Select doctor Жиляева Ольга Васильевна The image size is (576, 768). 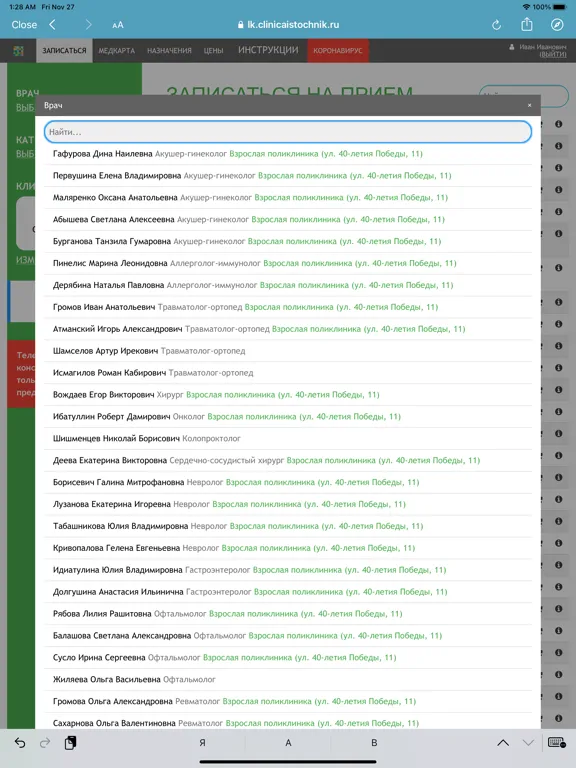pyautogui.click(x=288, y=680)
